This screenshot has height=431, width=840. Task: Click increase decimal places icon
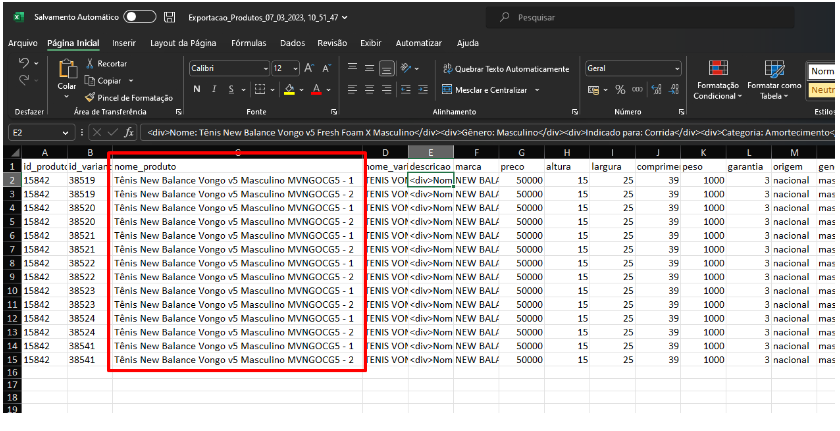tap(656, 90)
